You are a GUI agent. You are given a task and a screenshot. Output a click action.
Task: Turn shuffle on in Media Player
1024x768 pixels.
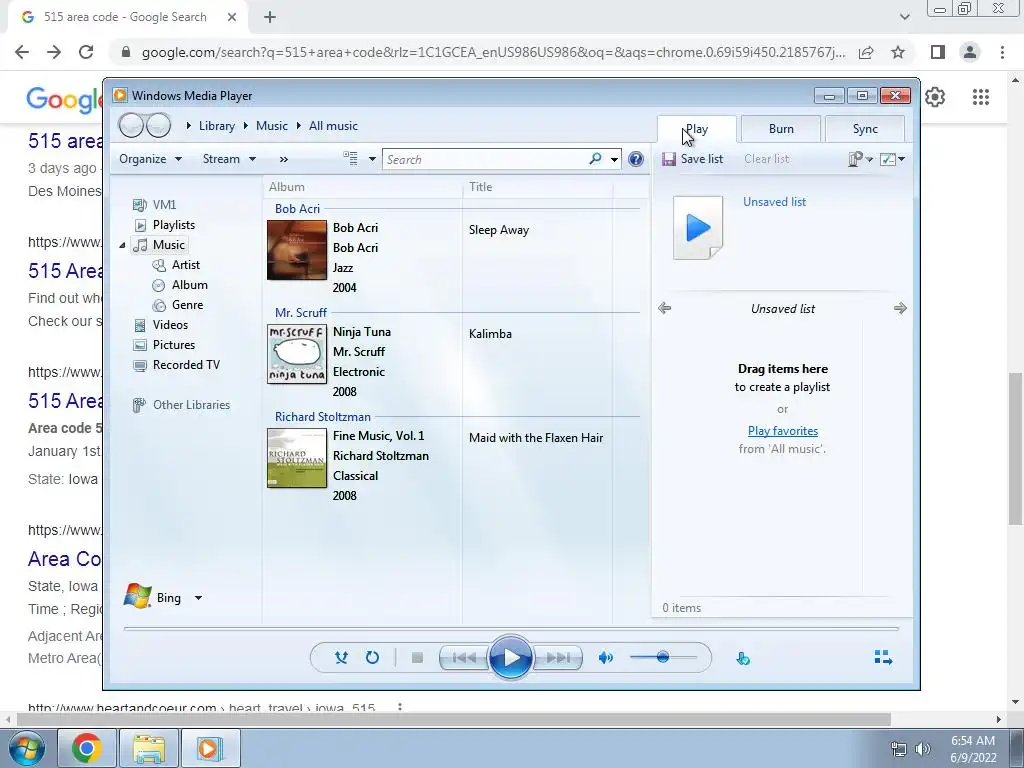click(x=341, y=658)
